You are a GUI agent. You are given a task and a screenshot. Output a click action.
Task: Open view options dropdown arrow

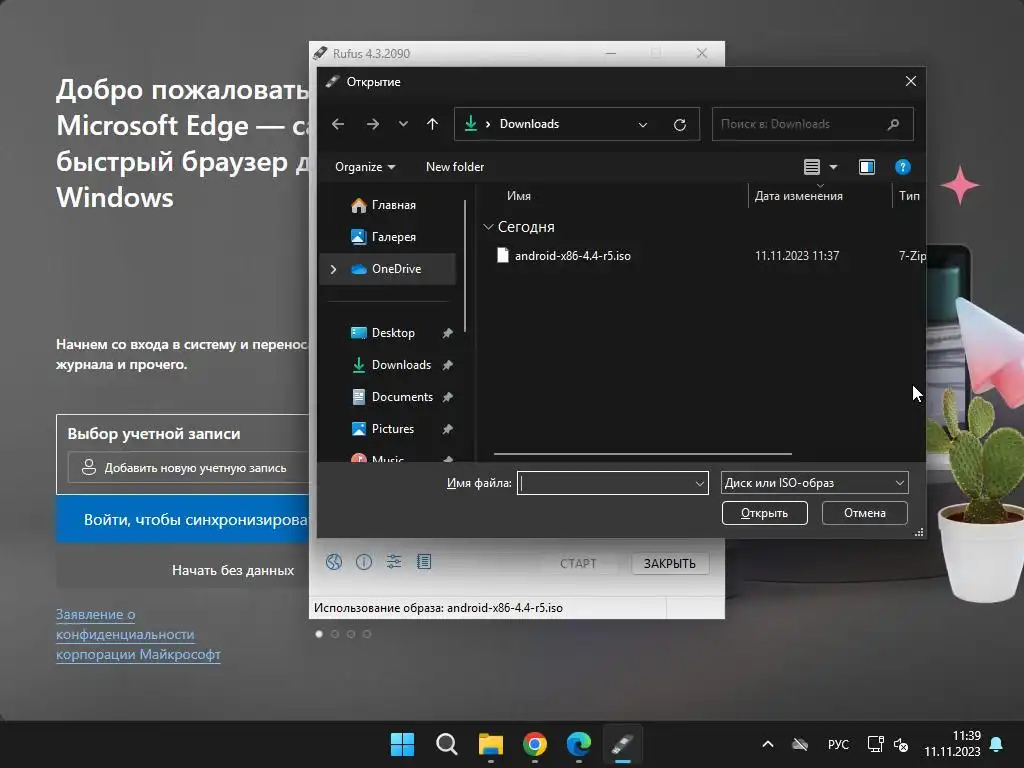(833, 167)
